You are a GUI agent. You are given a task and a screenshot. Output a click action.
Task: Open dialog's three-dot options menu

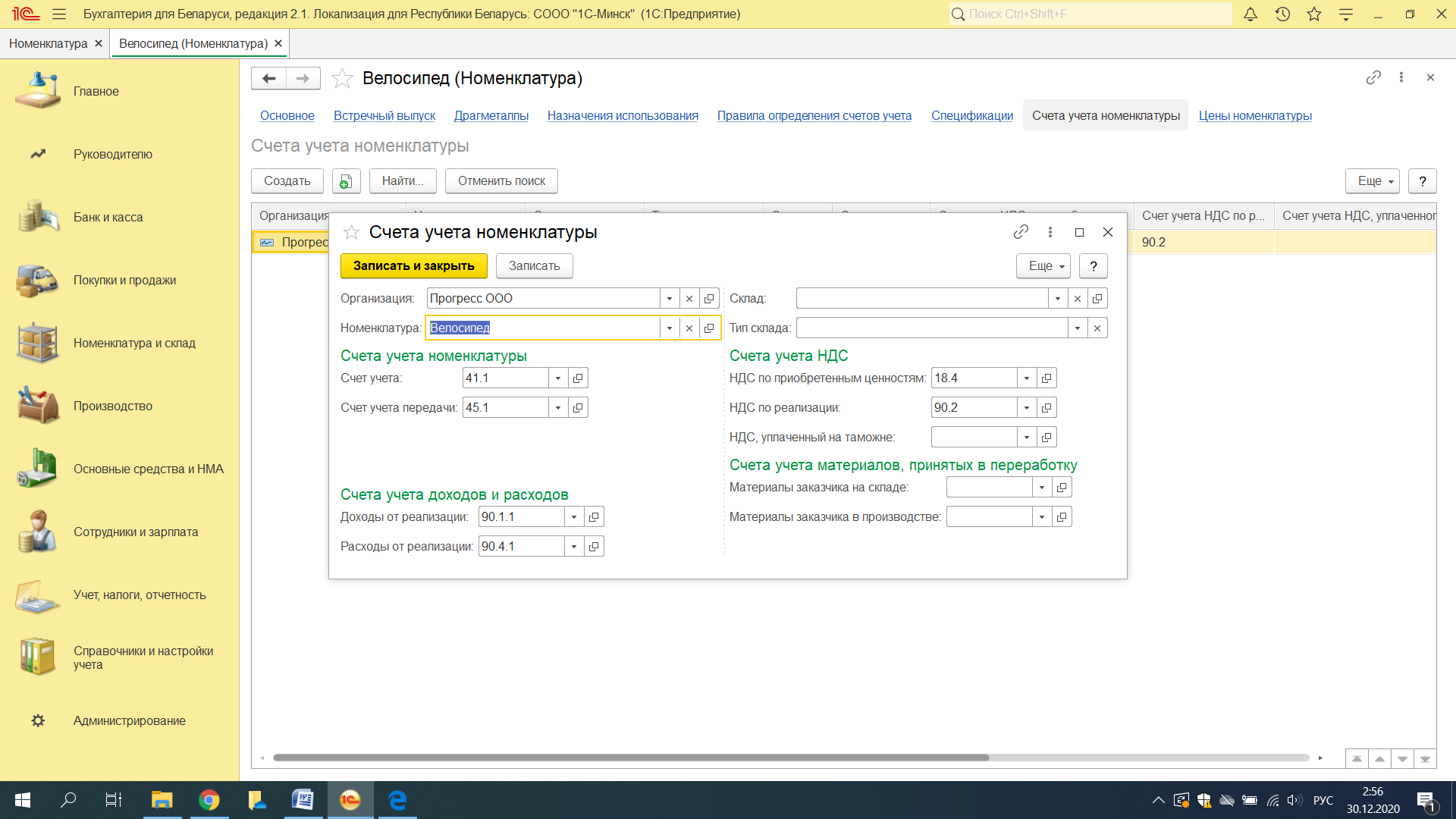[x=1050, y=232]
